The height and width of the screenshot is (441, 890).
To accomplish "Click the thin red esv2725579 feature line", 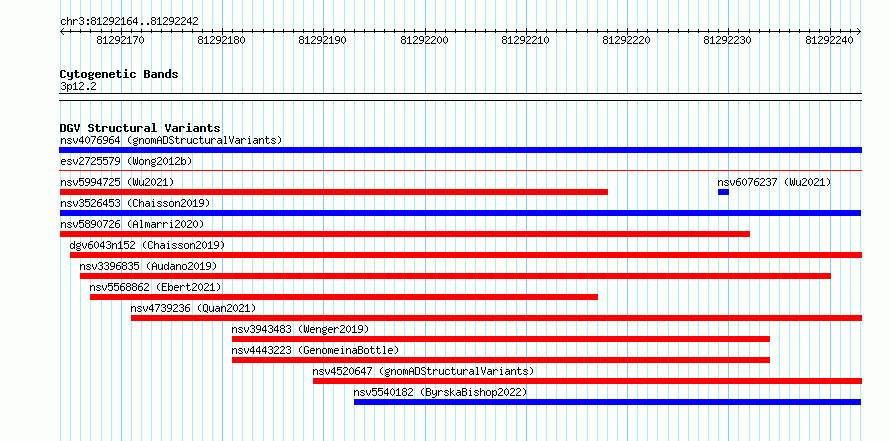I will point(460,170).
